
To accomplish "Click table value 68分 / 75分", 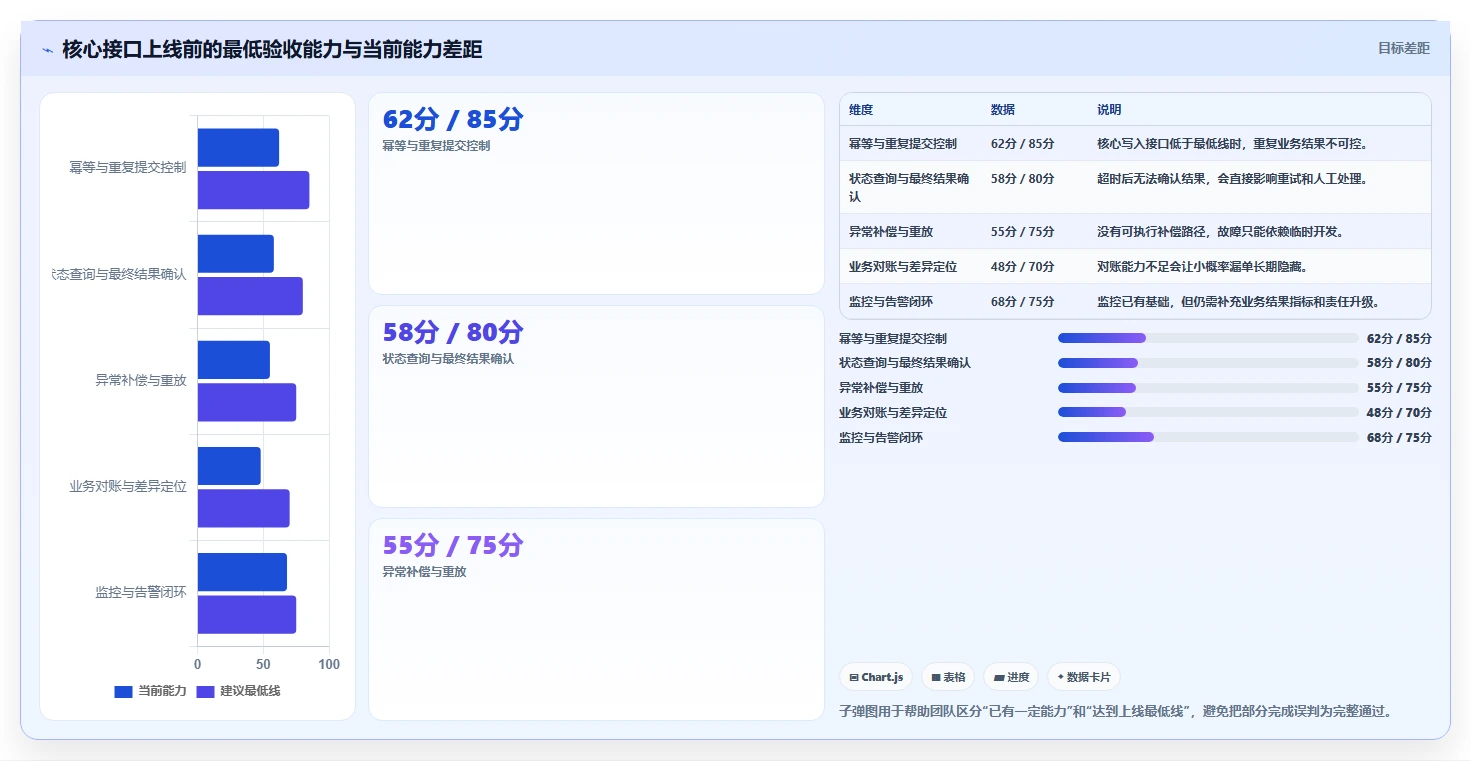I will click(x=1023, y=302).
